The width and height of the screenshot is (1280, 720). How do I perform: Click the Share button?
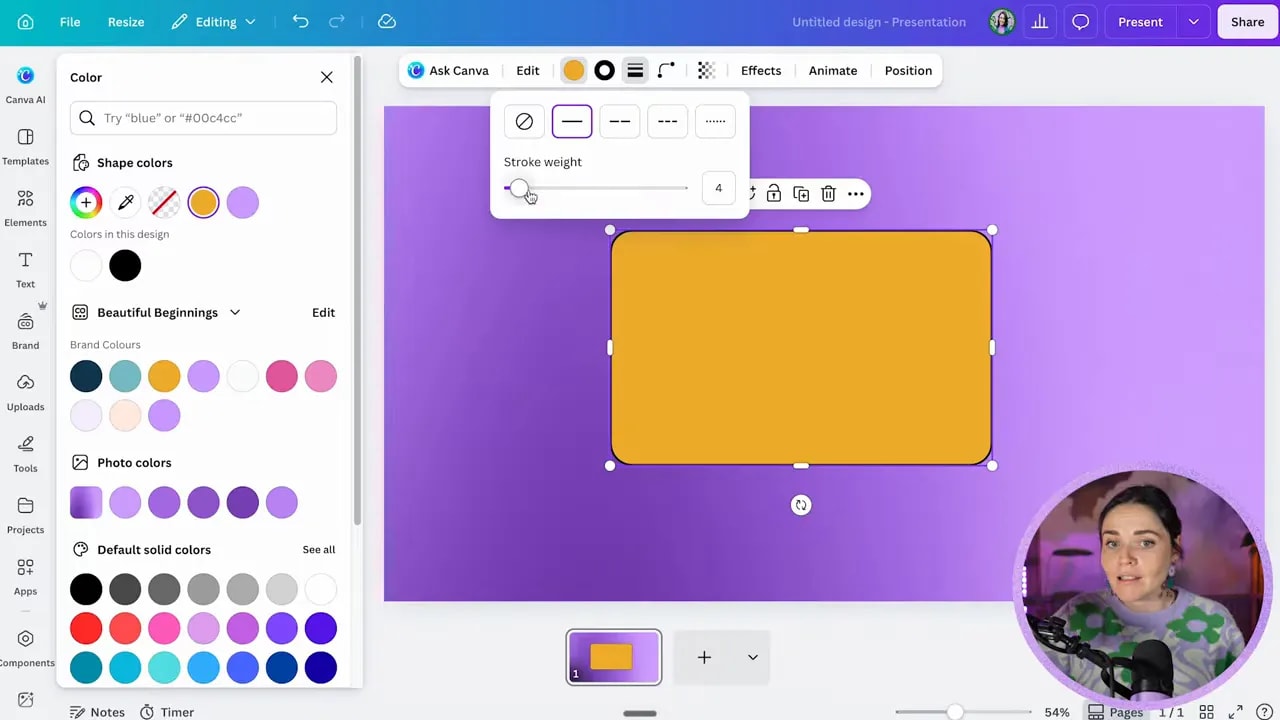[x=1247, y=22]
